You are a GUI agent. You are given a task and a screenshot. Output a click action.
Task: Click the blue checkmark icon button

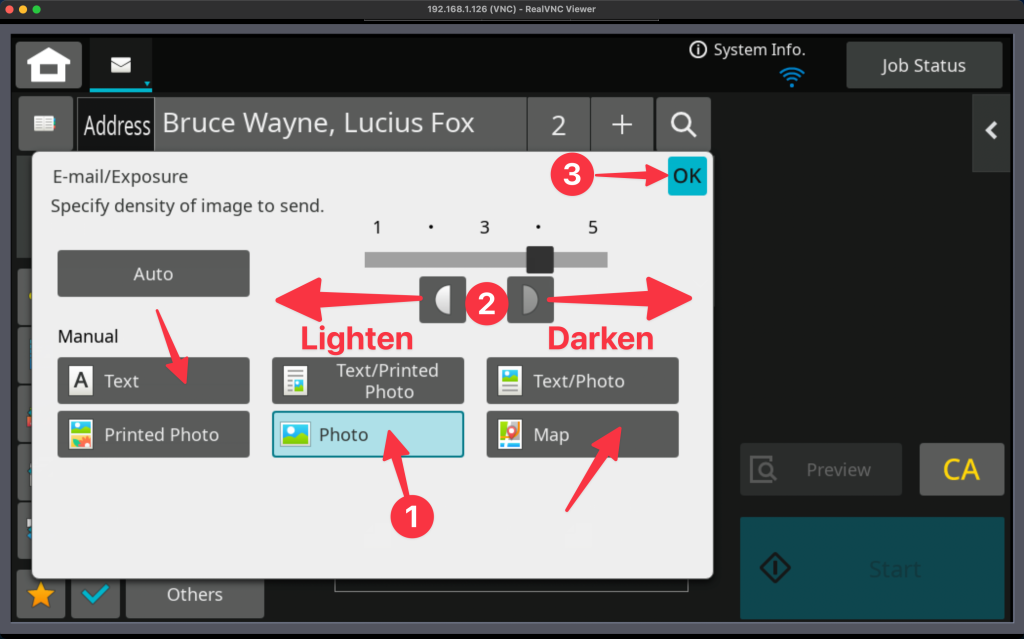tap(95, 595)
